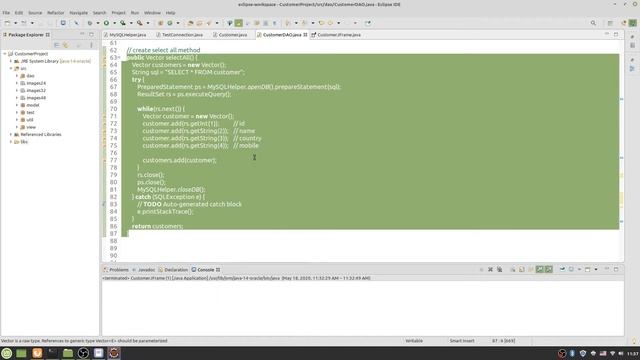Click the New Java Class toolbar icon
Image resolution: width=640 pixels, height=360 pixels.
tap(170, 23)
